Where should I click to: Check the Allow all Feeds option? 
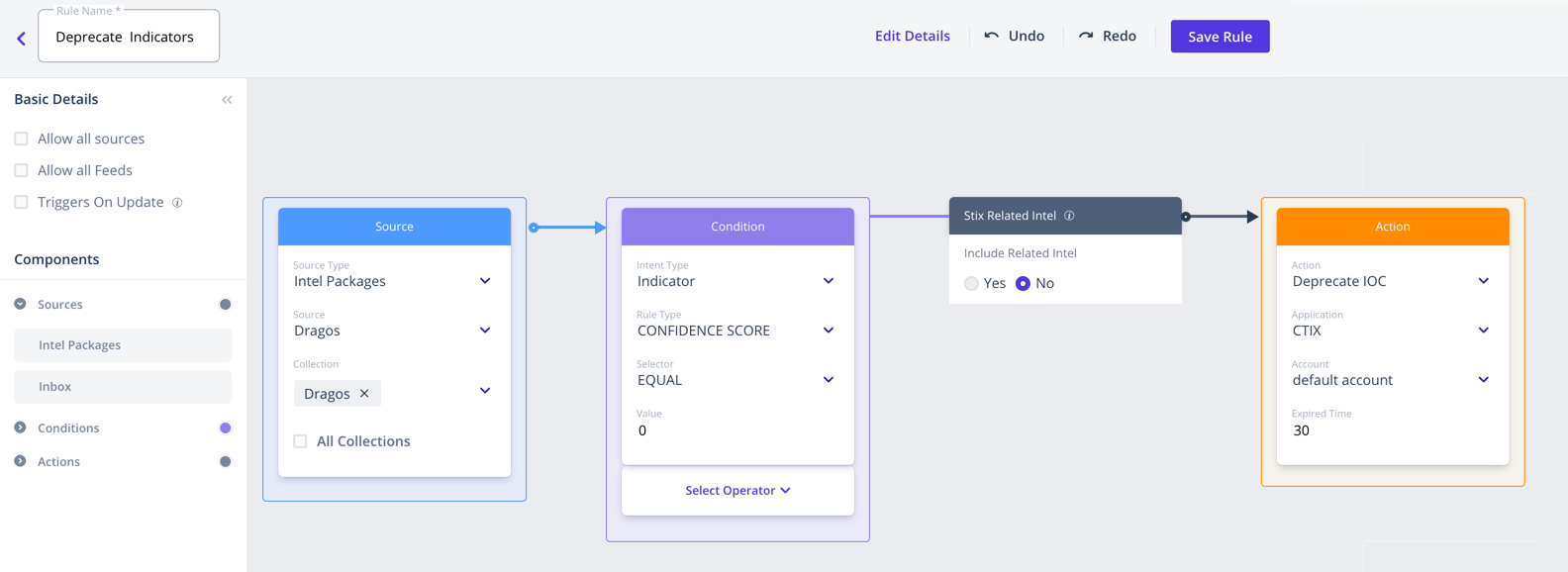[x=21, y=171]
